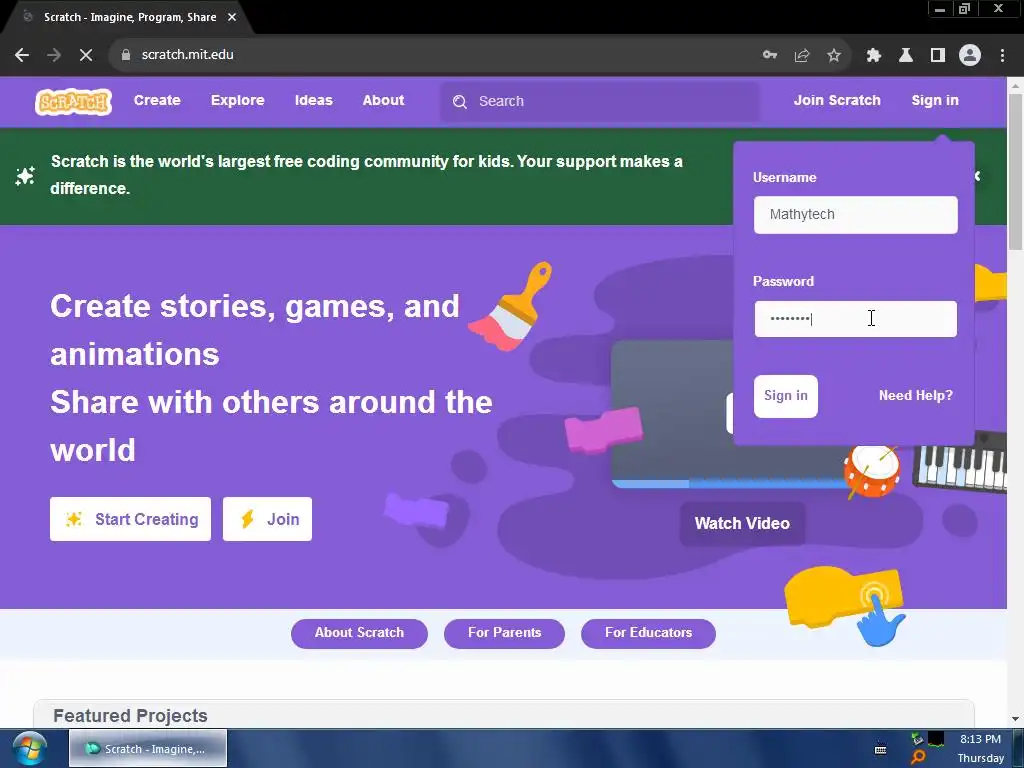1024x768 pixels.
Task: Click the browser forward arrow
Action: [x=54, y=55]
